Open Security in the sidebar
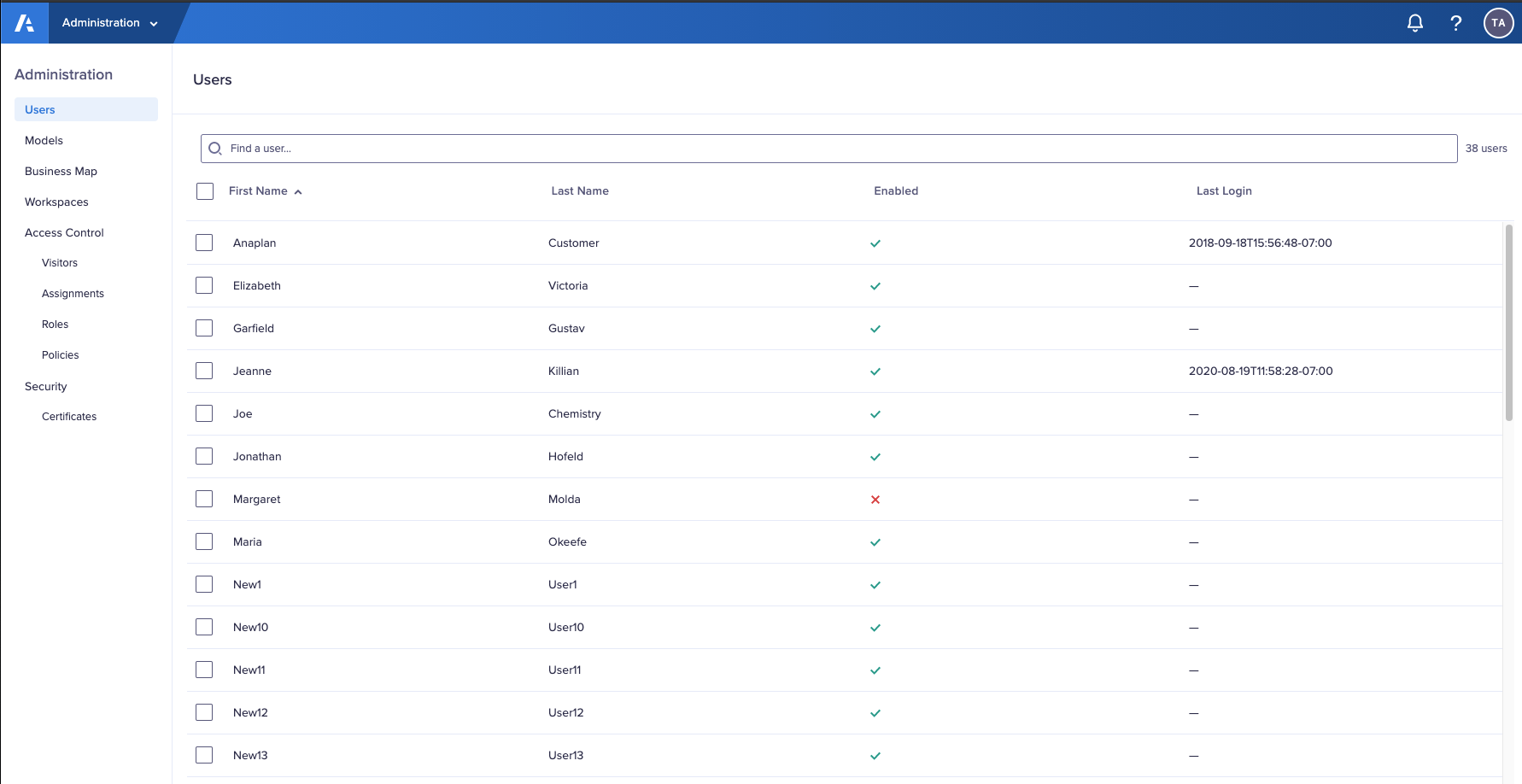Image resolution: width=1522 pixels, height=784 pixels. point(45,387)
